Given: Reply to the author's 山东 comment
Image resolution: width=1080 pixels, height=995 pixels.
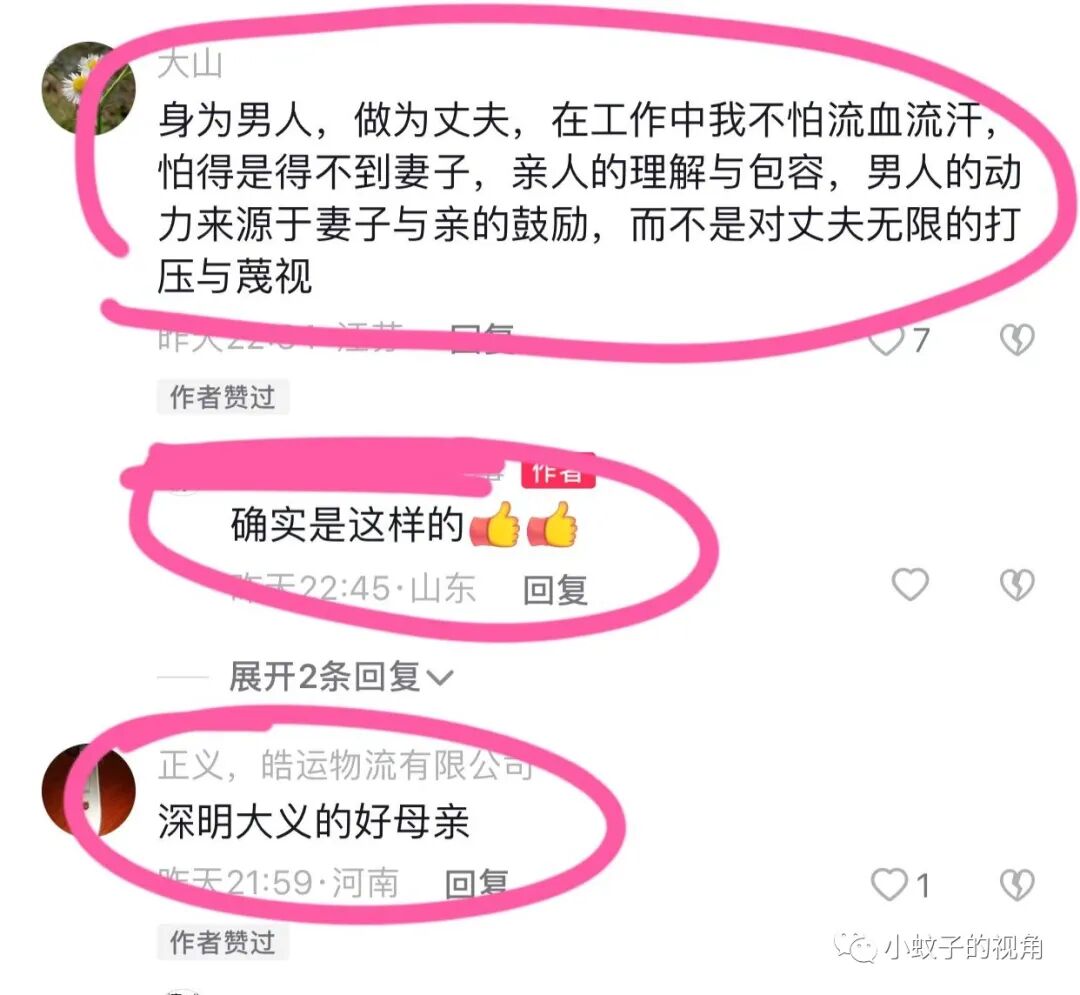Looking at the screenshot, I should point(555,589).
